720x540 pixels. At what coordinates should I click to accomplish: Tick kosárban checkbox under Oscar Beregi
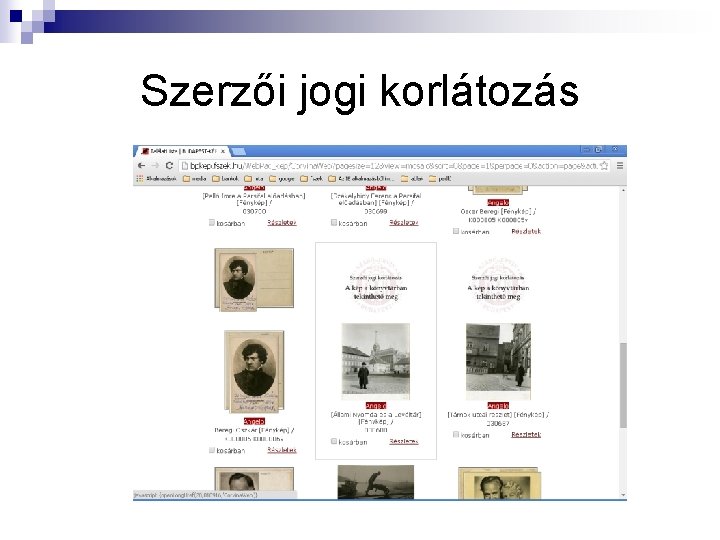456,231
